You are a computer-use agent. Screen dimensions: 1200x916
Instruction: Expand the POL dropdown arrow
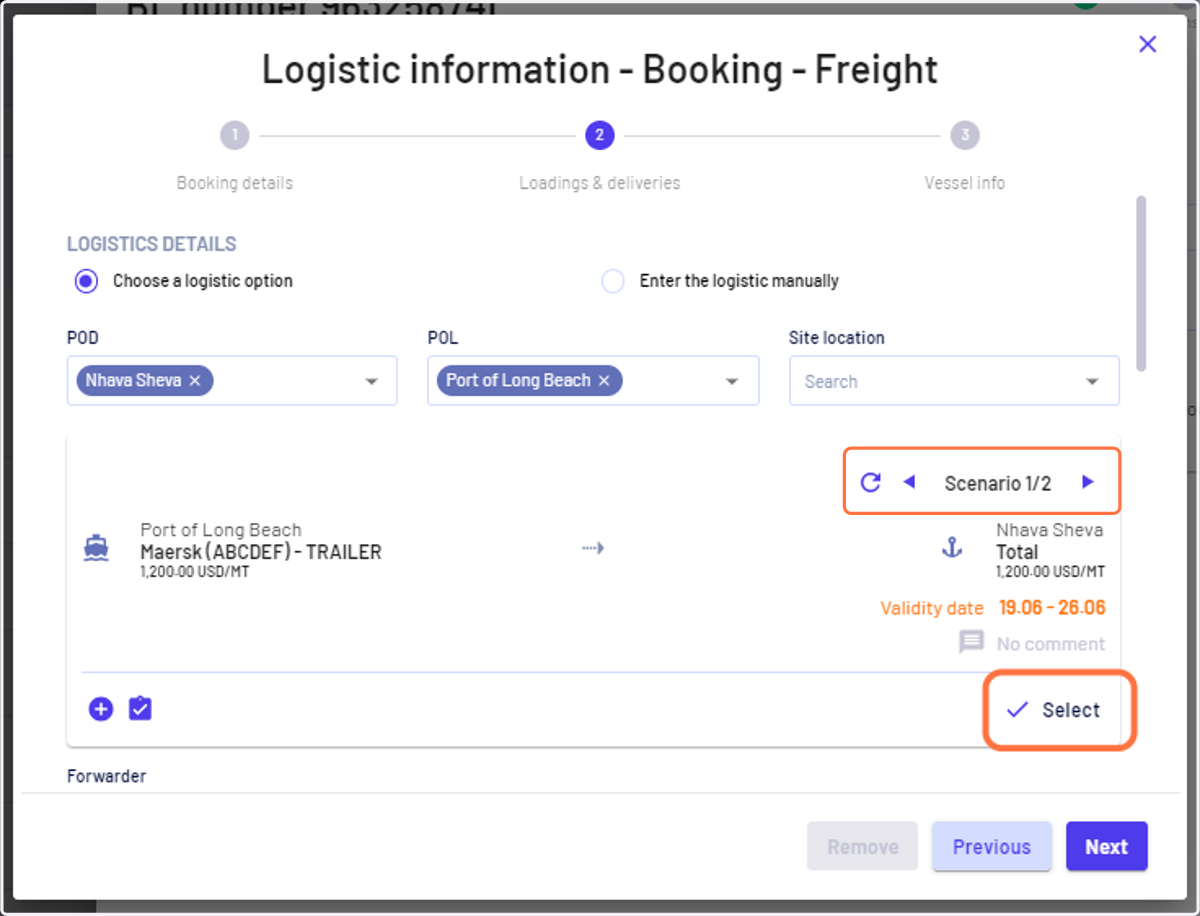pyautogui.click(x=732, y=382)
